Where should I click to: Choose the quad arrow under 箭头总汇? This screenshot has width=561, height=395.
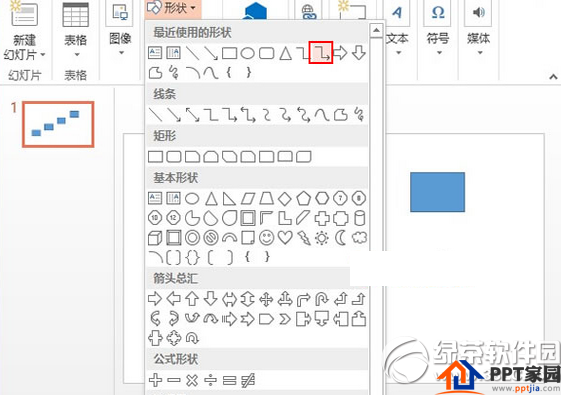[266, 299]
